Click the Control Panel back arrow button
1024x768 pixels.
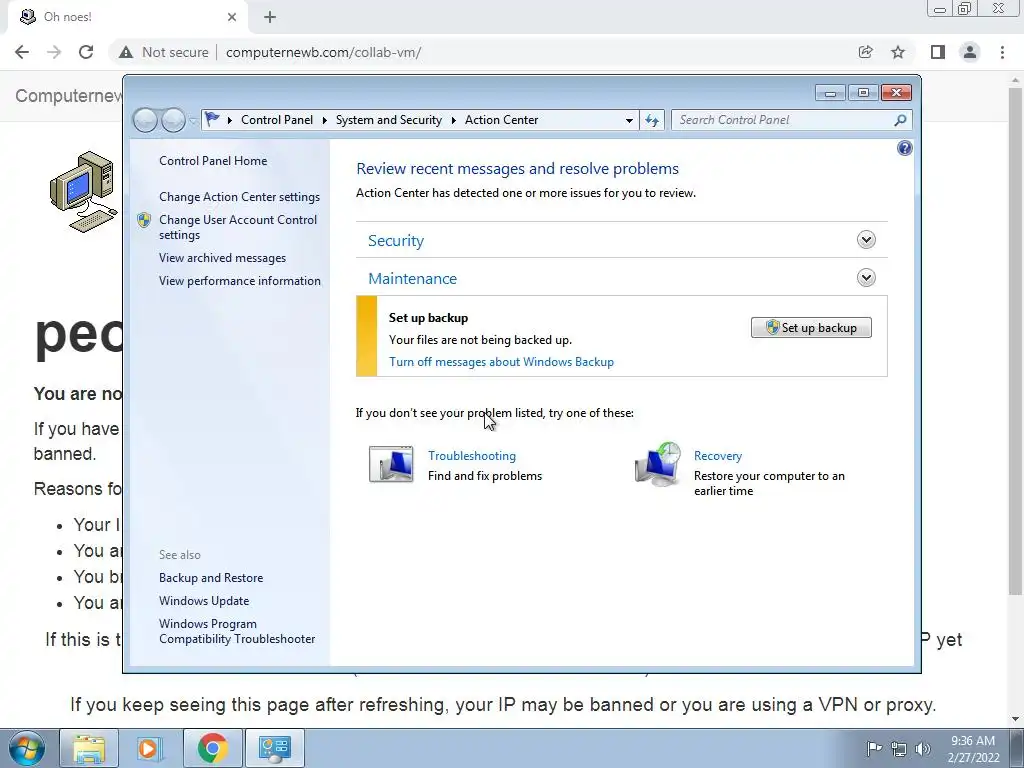pyautogui.click(x=146, y=120)
